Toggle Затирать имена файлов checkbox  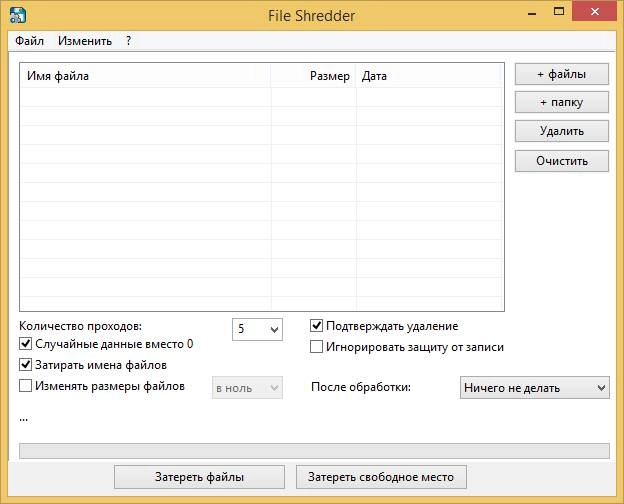25,365
